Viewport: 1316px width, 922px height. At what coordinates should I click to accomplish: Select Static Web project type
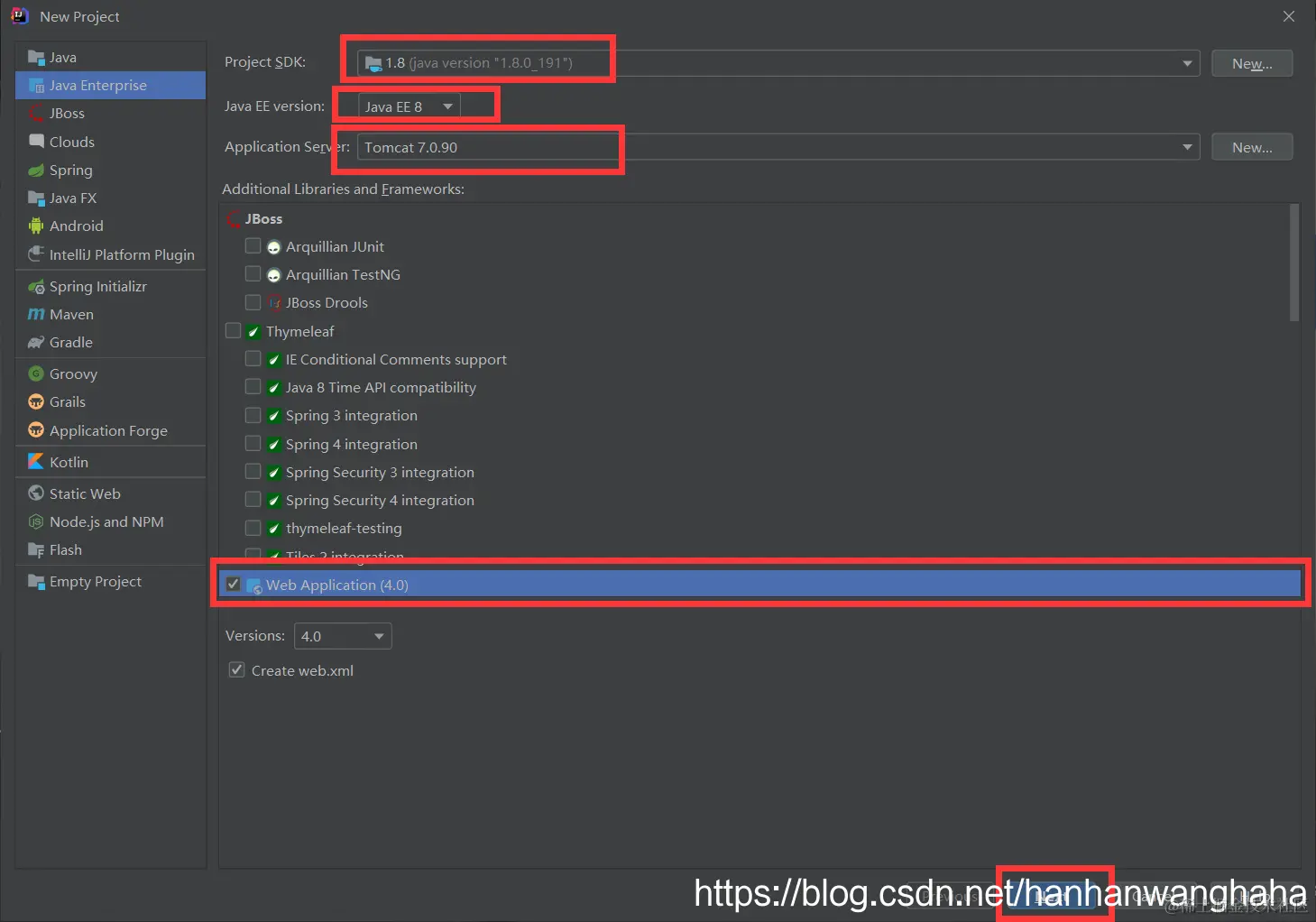pyautogui.click(x=111, y=493)
